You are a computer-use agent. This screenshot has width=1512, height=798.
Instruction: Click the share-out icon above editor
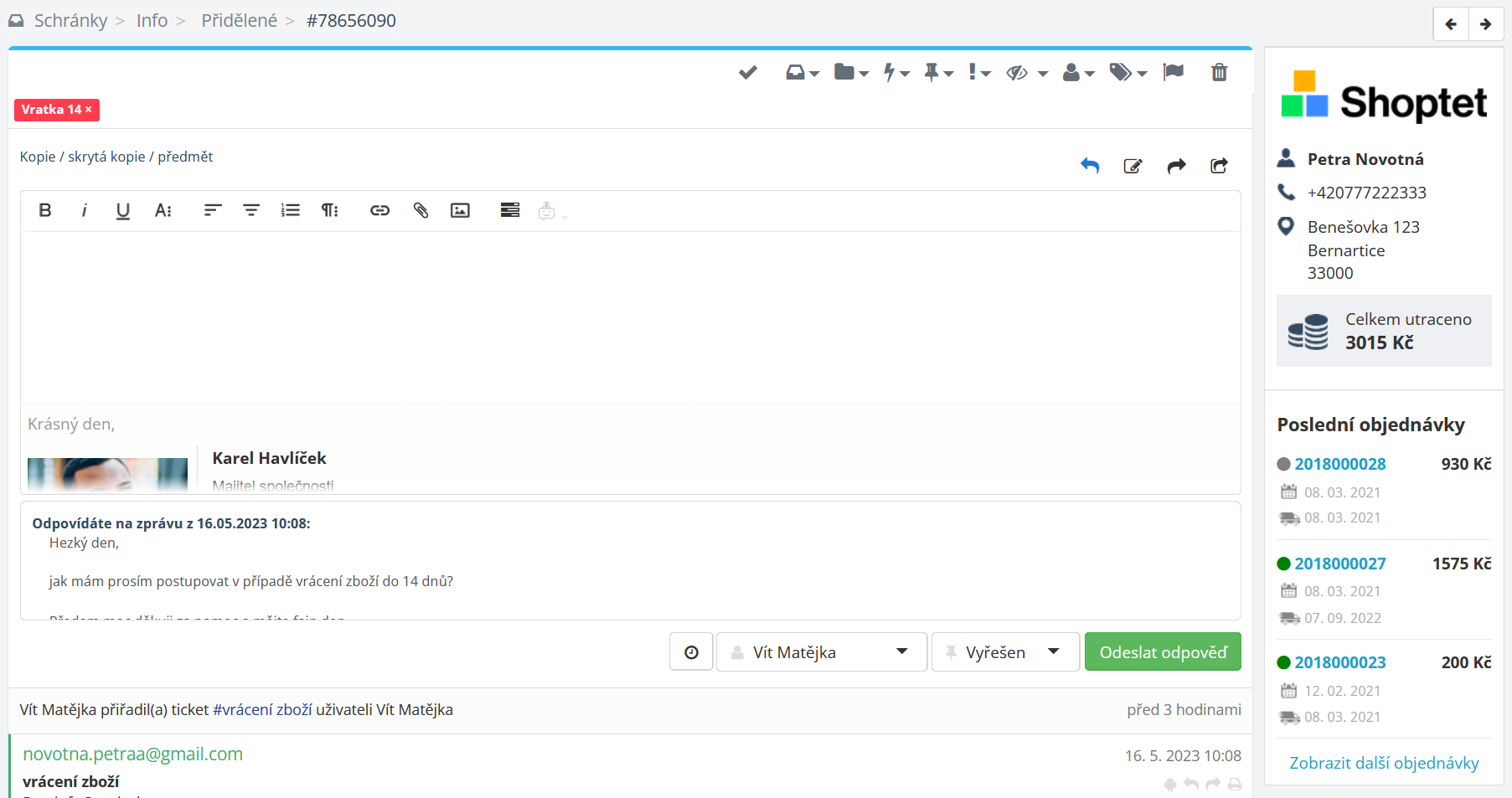(x=1219, y=166)
